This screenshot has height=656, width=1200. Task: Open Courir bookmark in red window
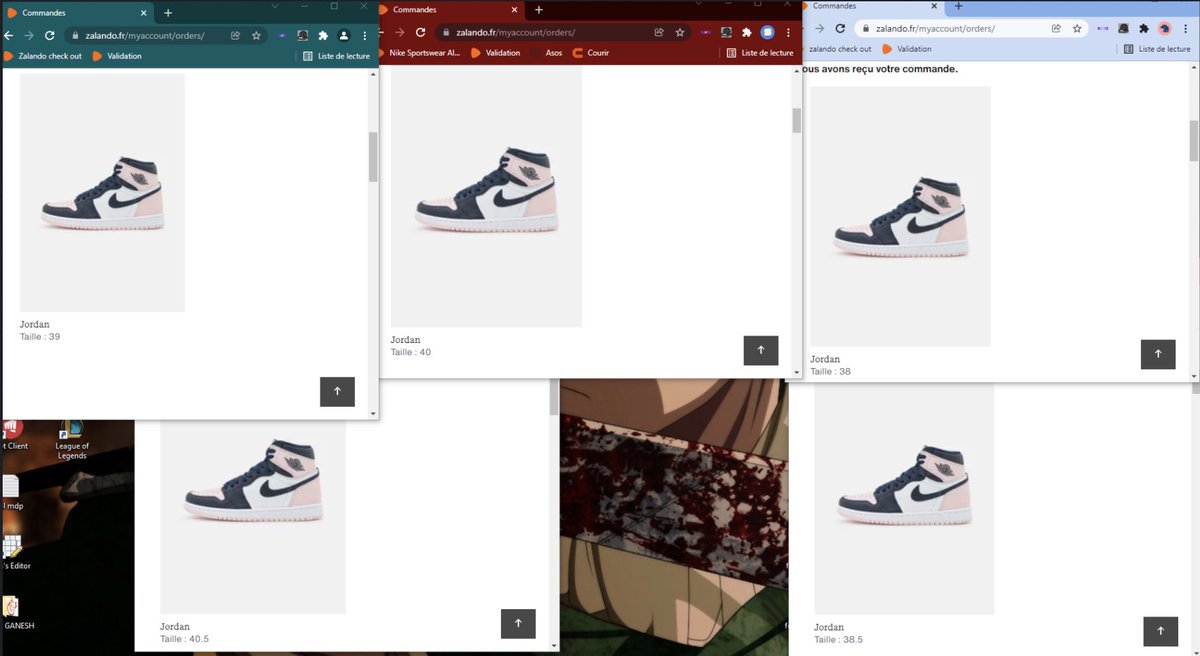591,52
